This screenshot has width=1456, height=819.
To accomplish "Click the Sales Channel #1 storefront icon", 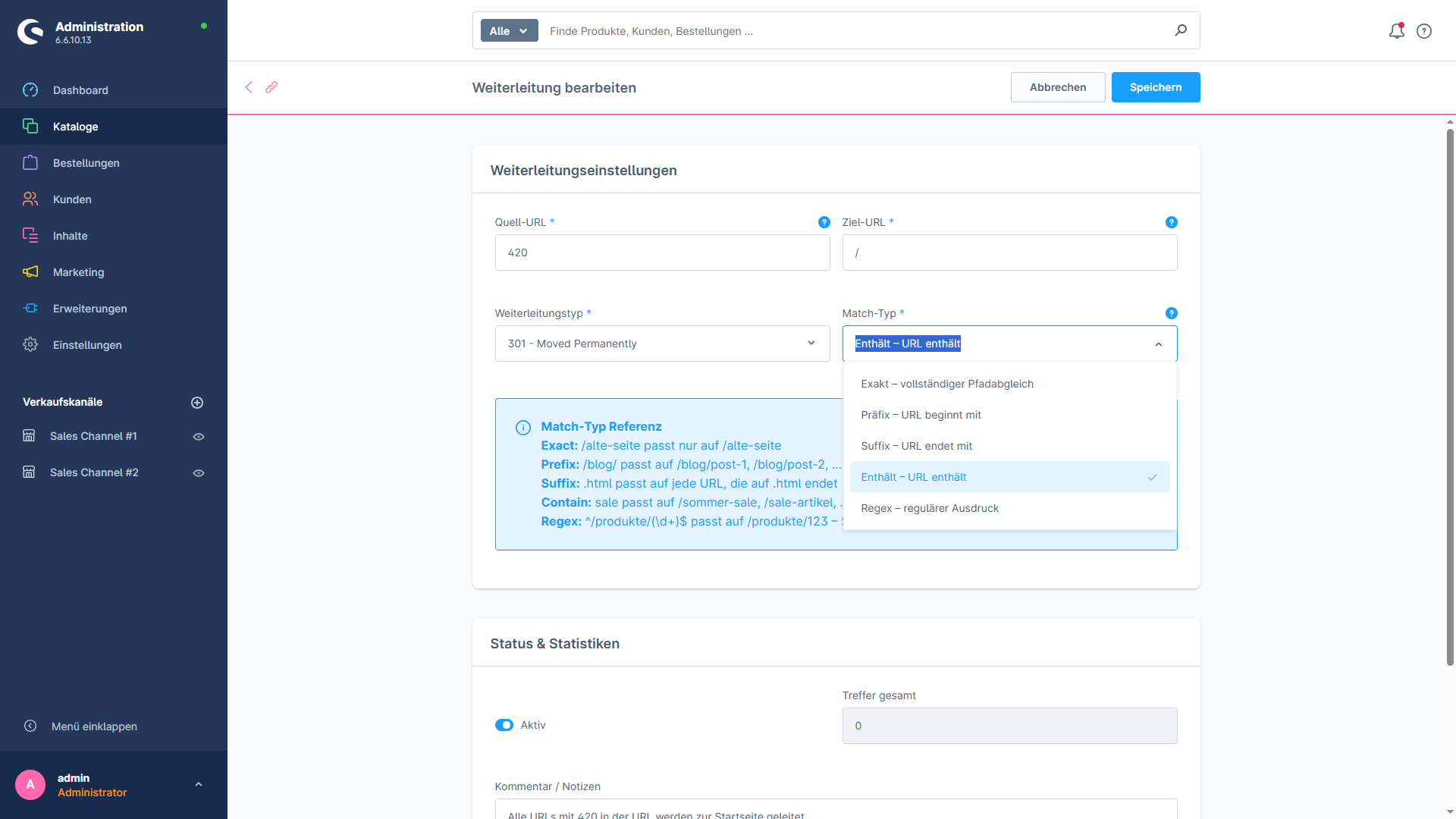I will [x=29, y=436].
